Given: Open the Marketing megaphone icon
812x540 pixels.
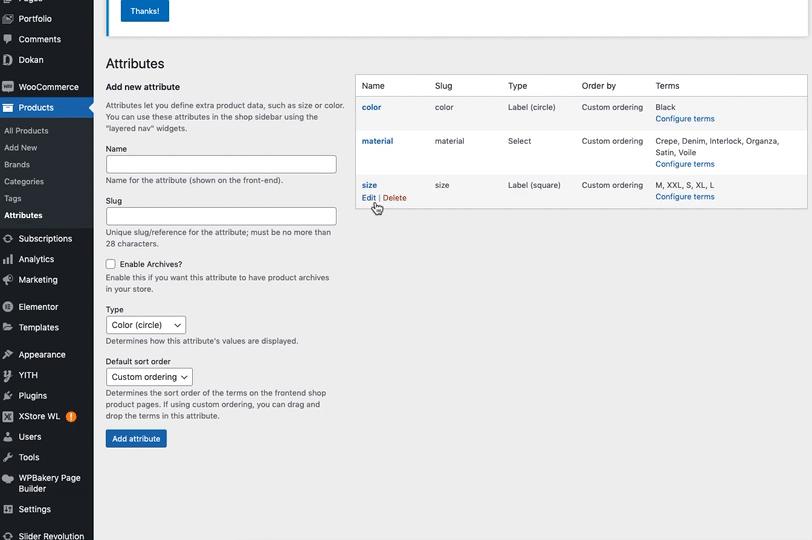Looking at the screenshot, I should pos(8,280).
